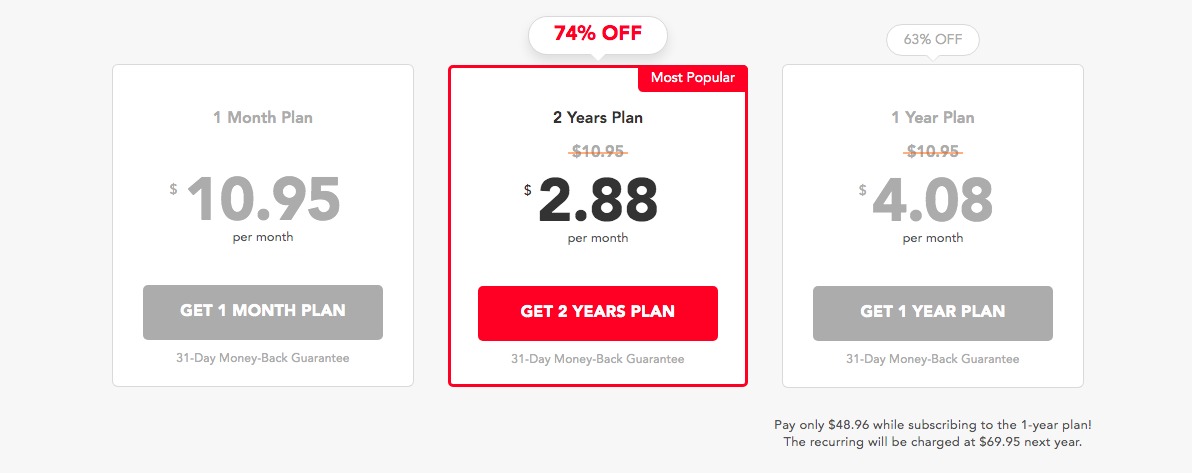Click the crossed-out $10.95 in 2 Years Plan

[597, 152]
